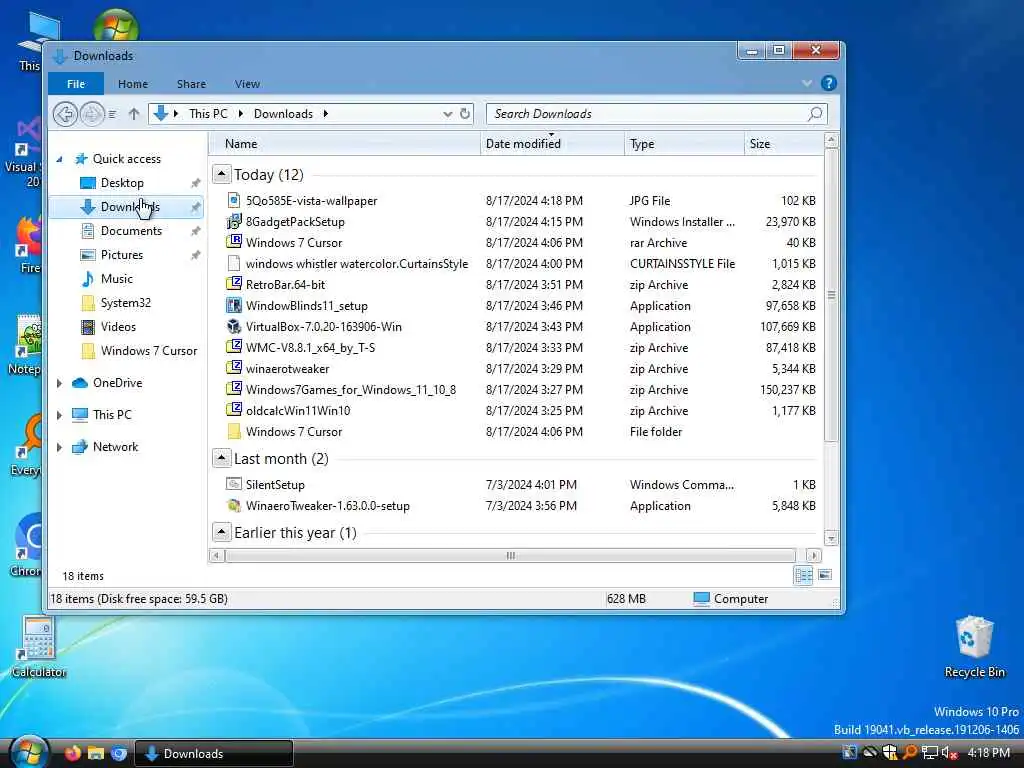Viewport: 1024px width, 768px height.
Task: Select the VirtualBox installer file icon
Action: tap(234, 326)
